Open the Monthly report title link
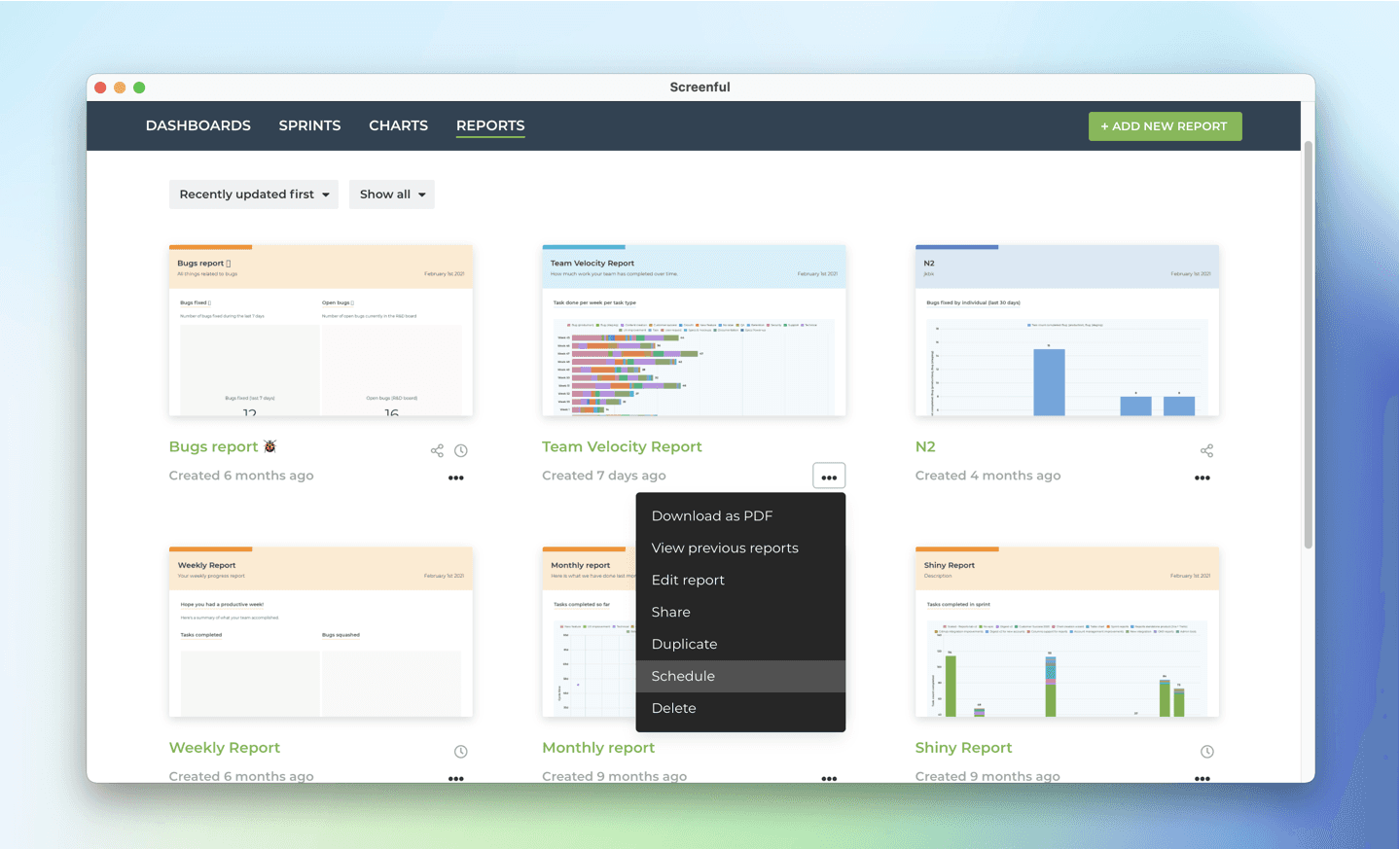1400x849 pixels. coord(598,748)
